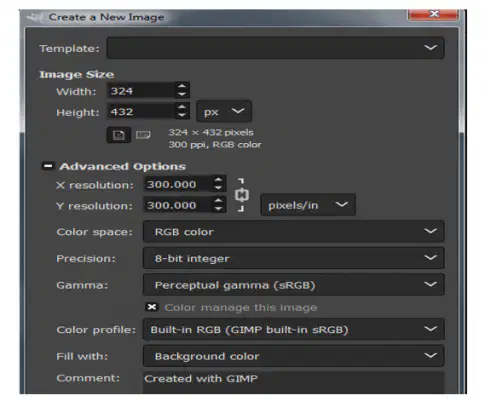Open Color space RGB color dropdown

pyautogui.click(x=293, y=231)
